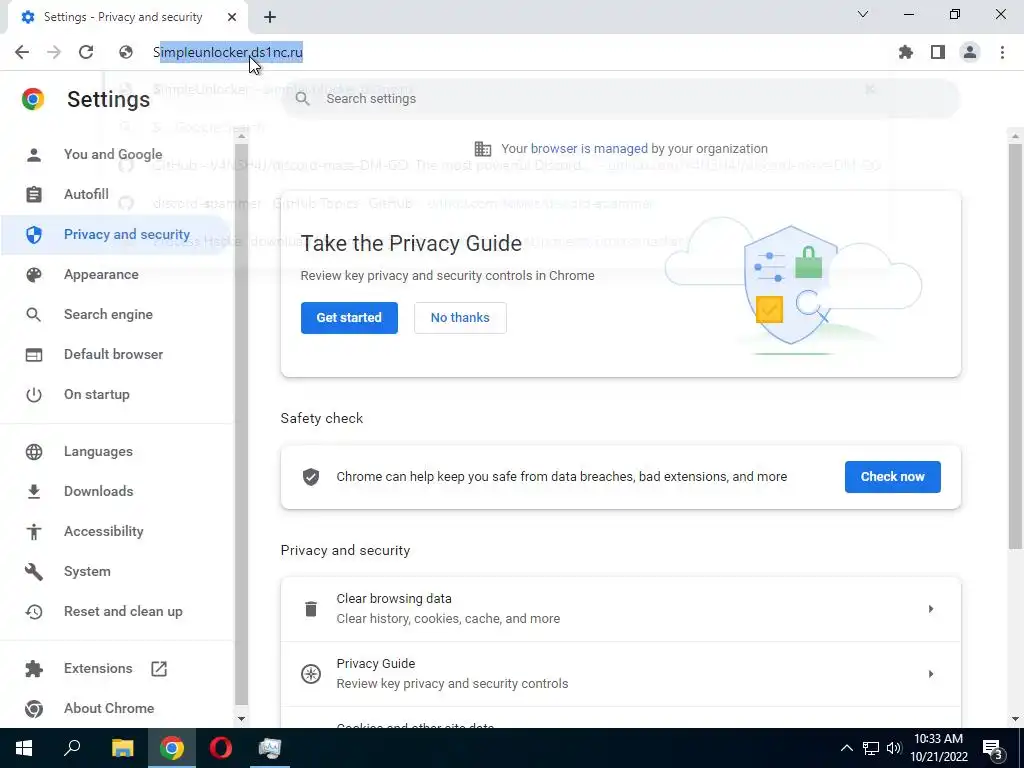
Task: Click the volume speaker tray icon
Action: pos(894,748)
